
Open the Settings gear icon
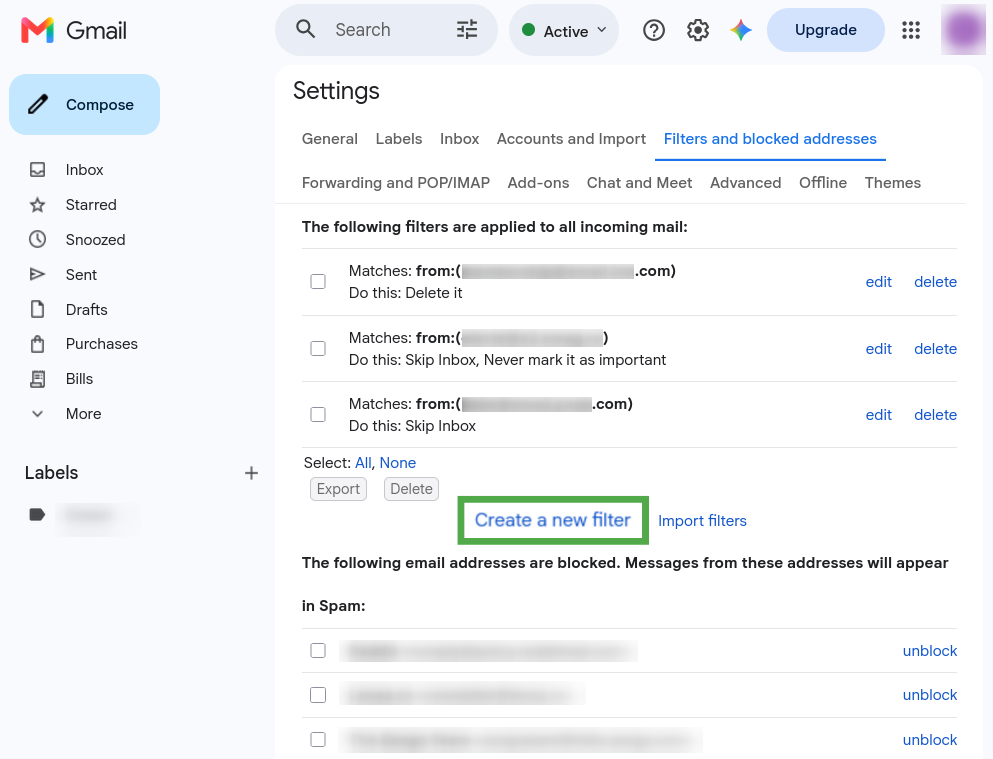[697, 30]
